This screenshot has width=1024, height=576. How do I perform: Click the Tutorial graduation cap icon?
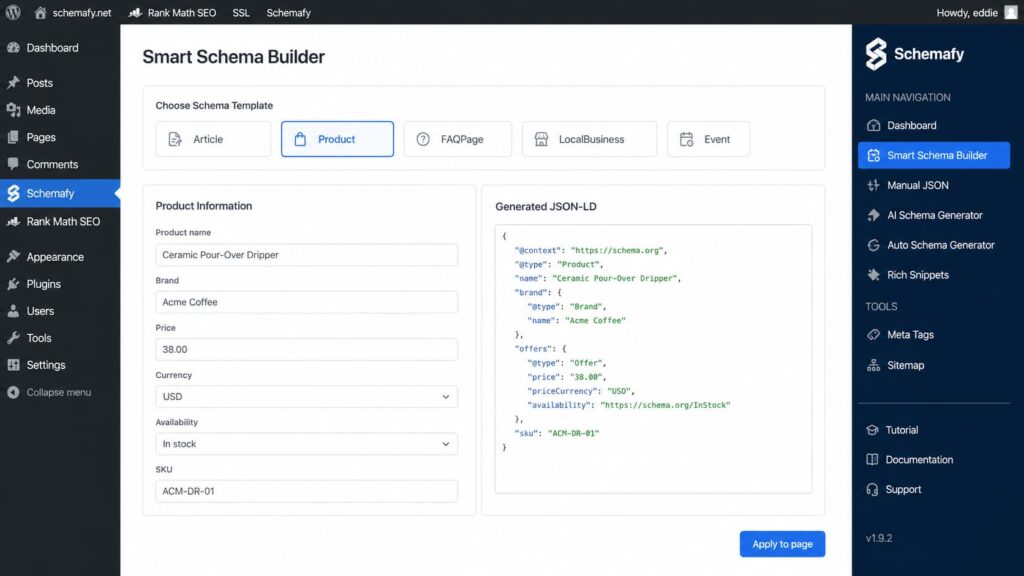[x=872, y=430]
